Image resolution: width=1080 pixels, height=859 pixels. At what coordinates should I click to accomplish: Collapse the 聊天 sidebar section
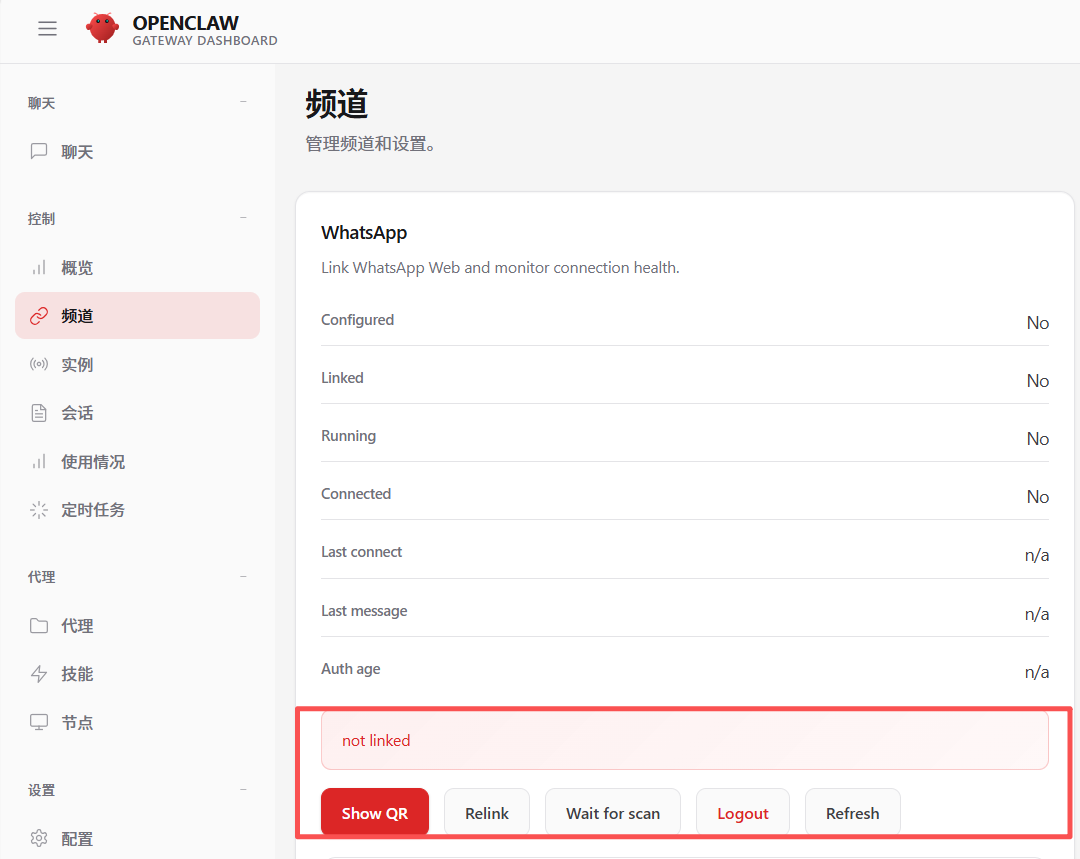pos(243,103)
